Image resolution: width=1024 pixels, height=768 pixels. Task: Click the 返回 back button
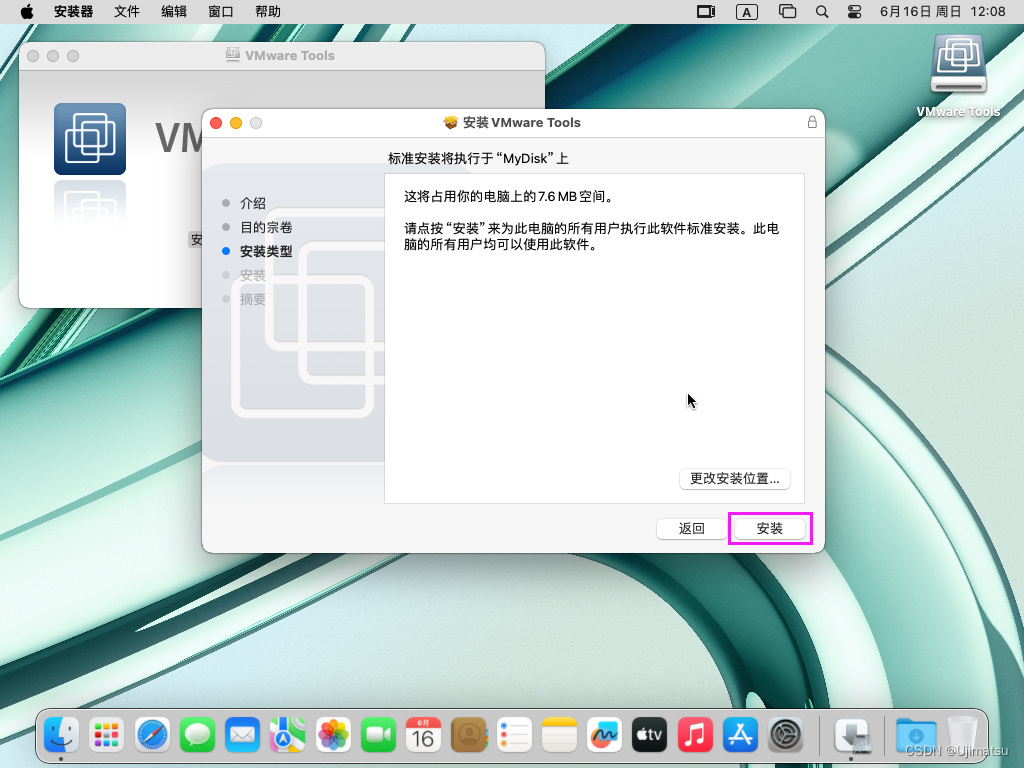click(692, 528)
